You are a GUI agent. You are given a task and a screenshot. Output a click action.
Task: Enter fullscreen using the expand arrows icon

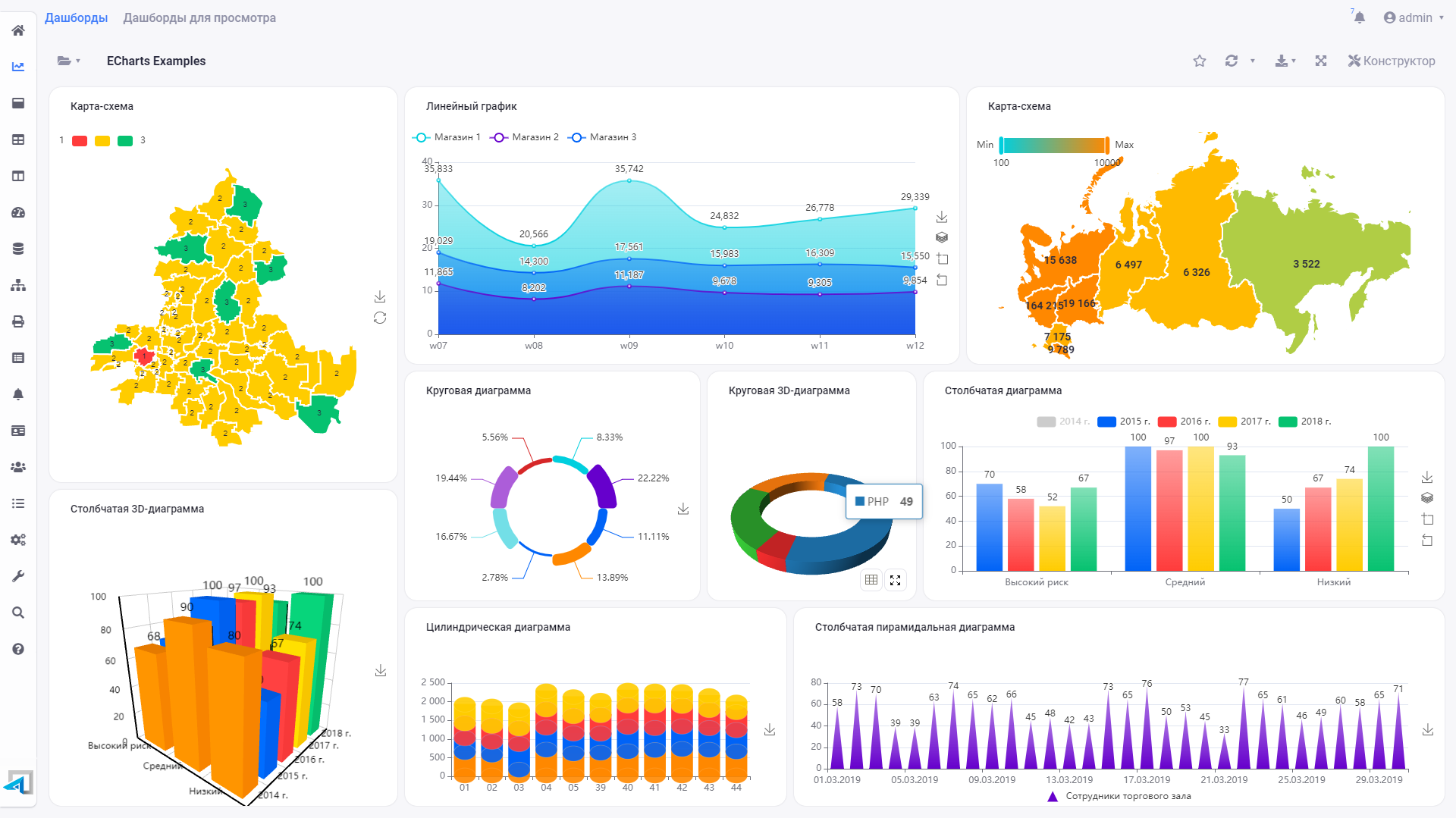1321,61
